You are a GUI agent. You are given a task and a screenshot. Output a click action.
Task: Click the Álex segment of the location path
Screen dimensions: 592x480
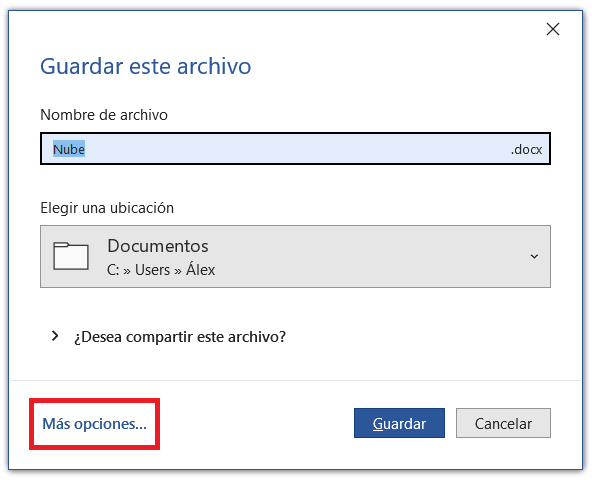click(200, 269)
